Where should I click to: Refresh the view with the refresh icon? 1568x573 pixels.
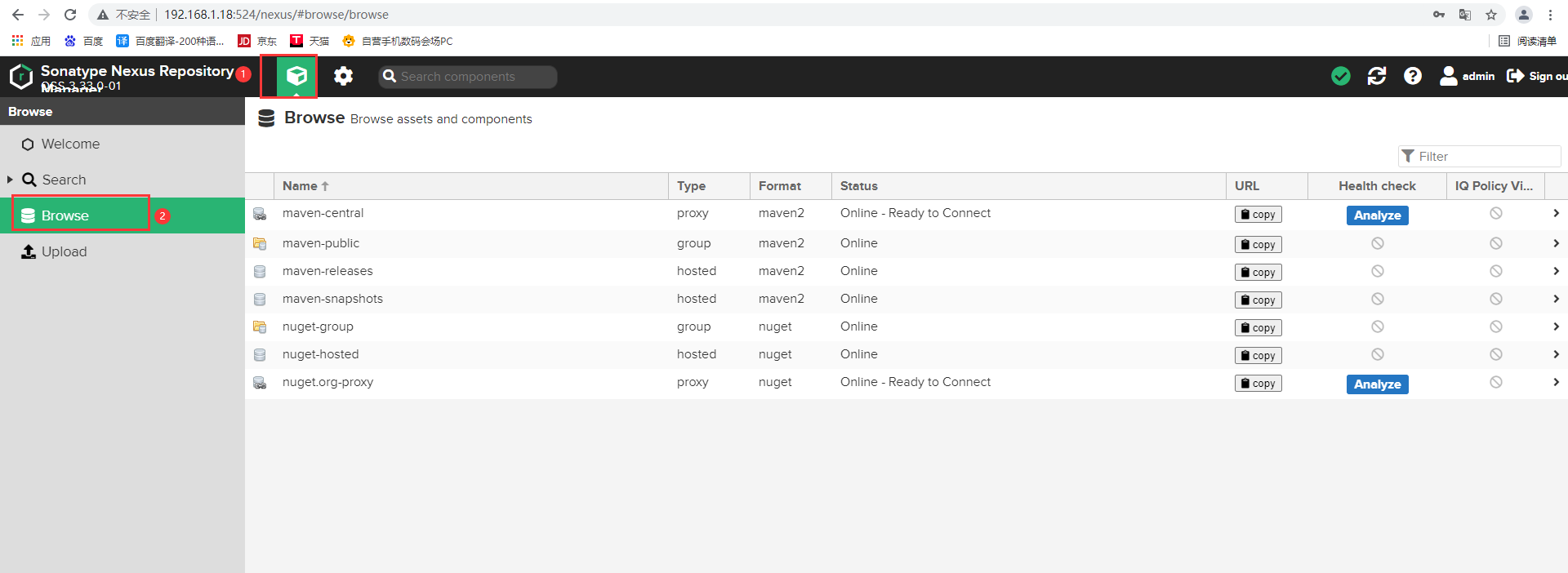pyautogui.click(x=1377, y=76)
